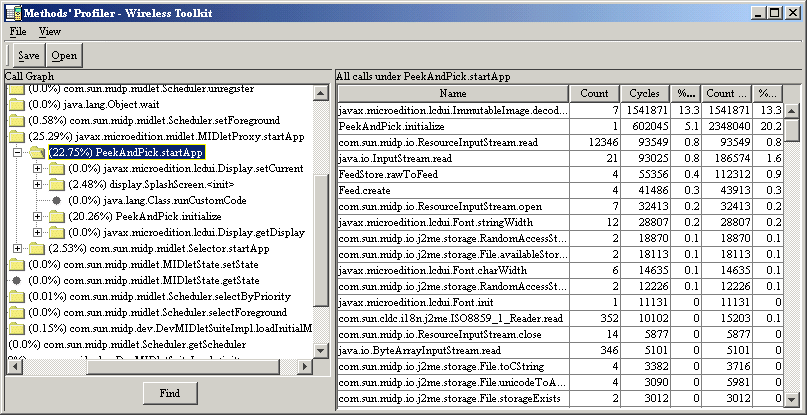Expand the PeekAndPick.initialize node
Screen dimensions: 807x415
37,216
